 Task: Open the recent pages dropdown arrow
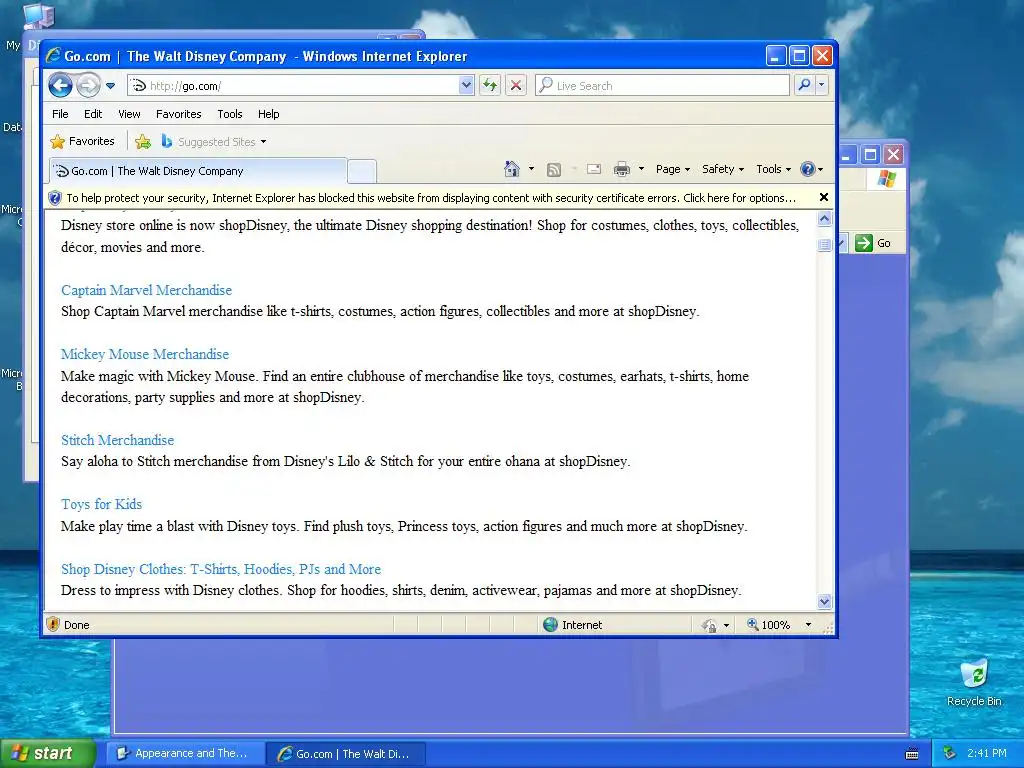(x=110, y=86)
